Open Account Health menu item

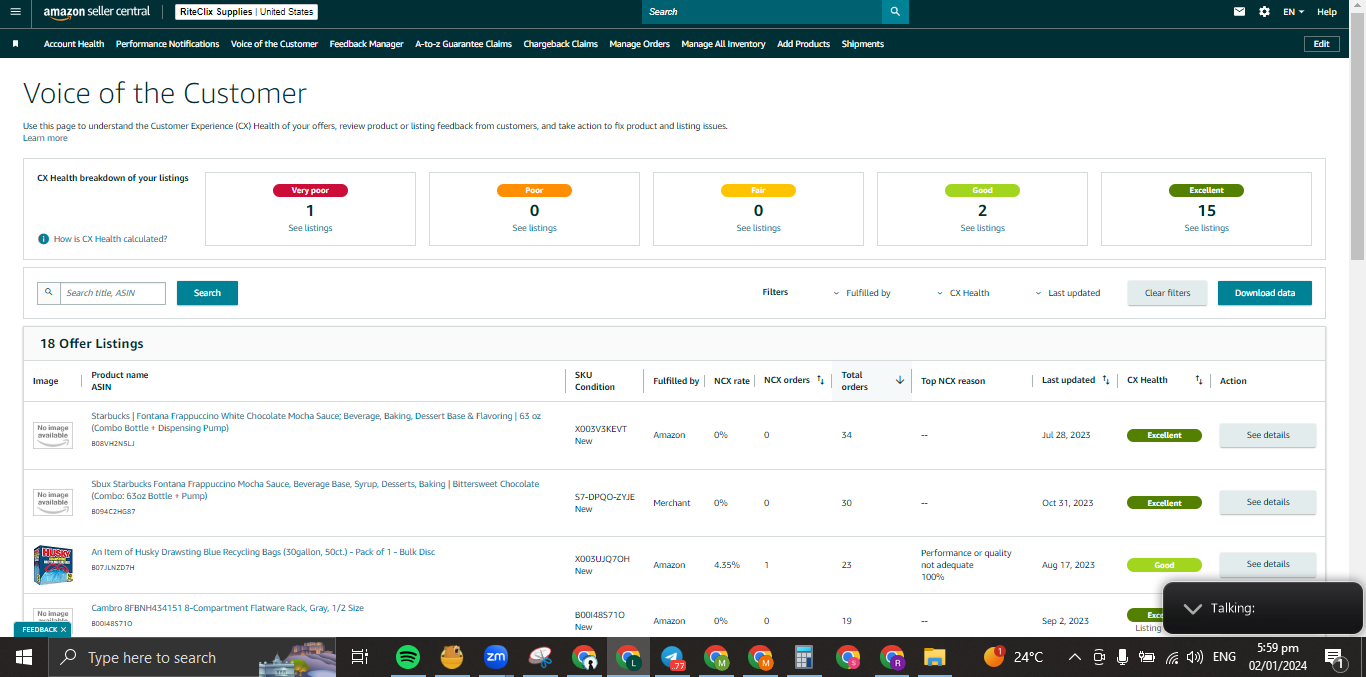74,44
